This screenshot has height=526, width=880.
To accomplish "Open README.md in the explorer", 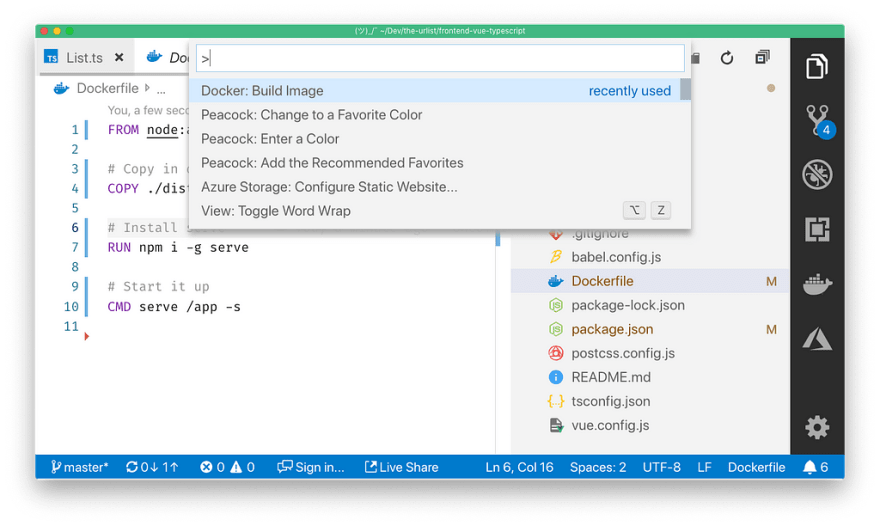I will (650, 377).
